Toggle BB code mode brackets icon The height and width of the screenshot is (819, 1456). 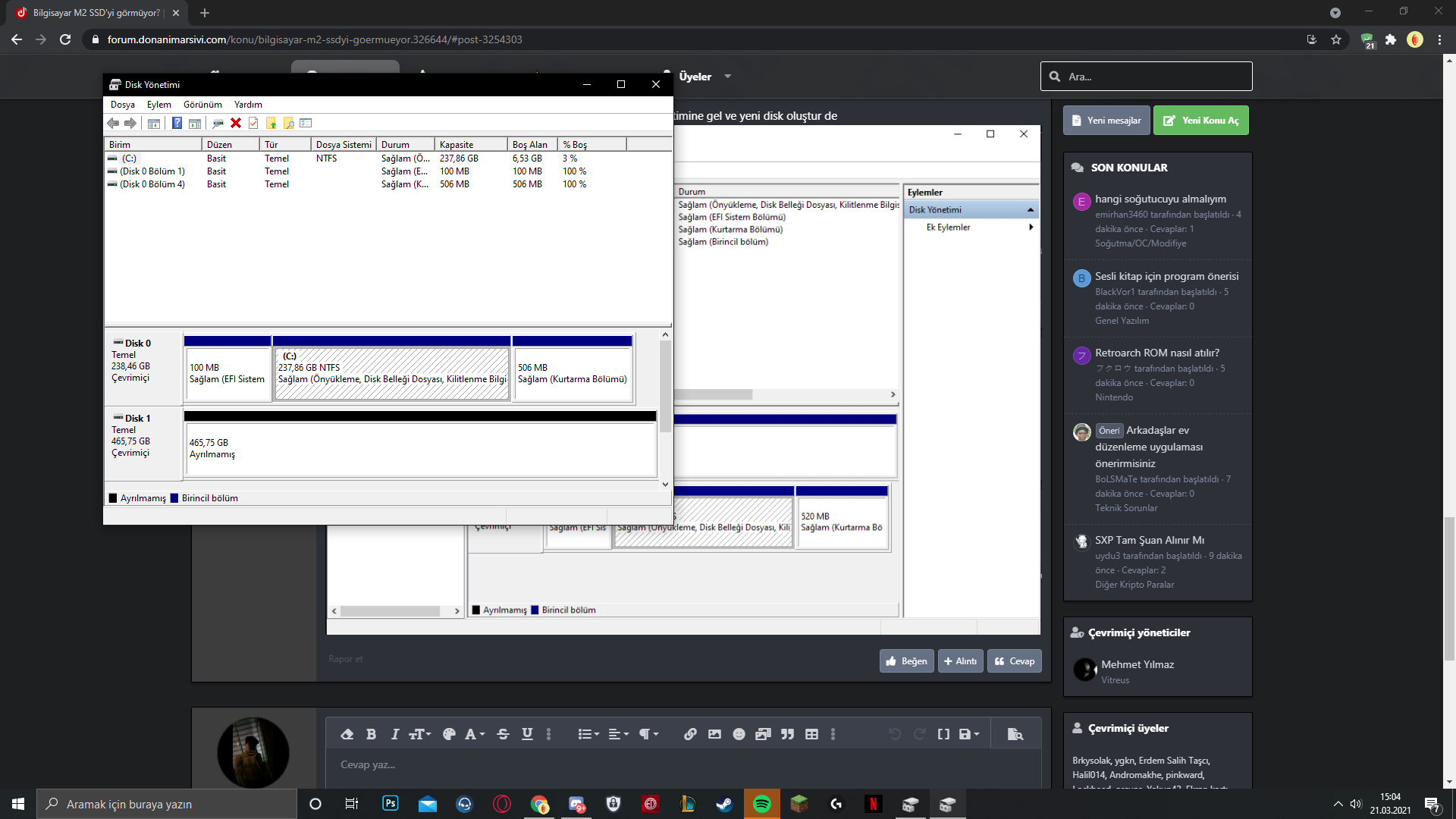point(943,734)
